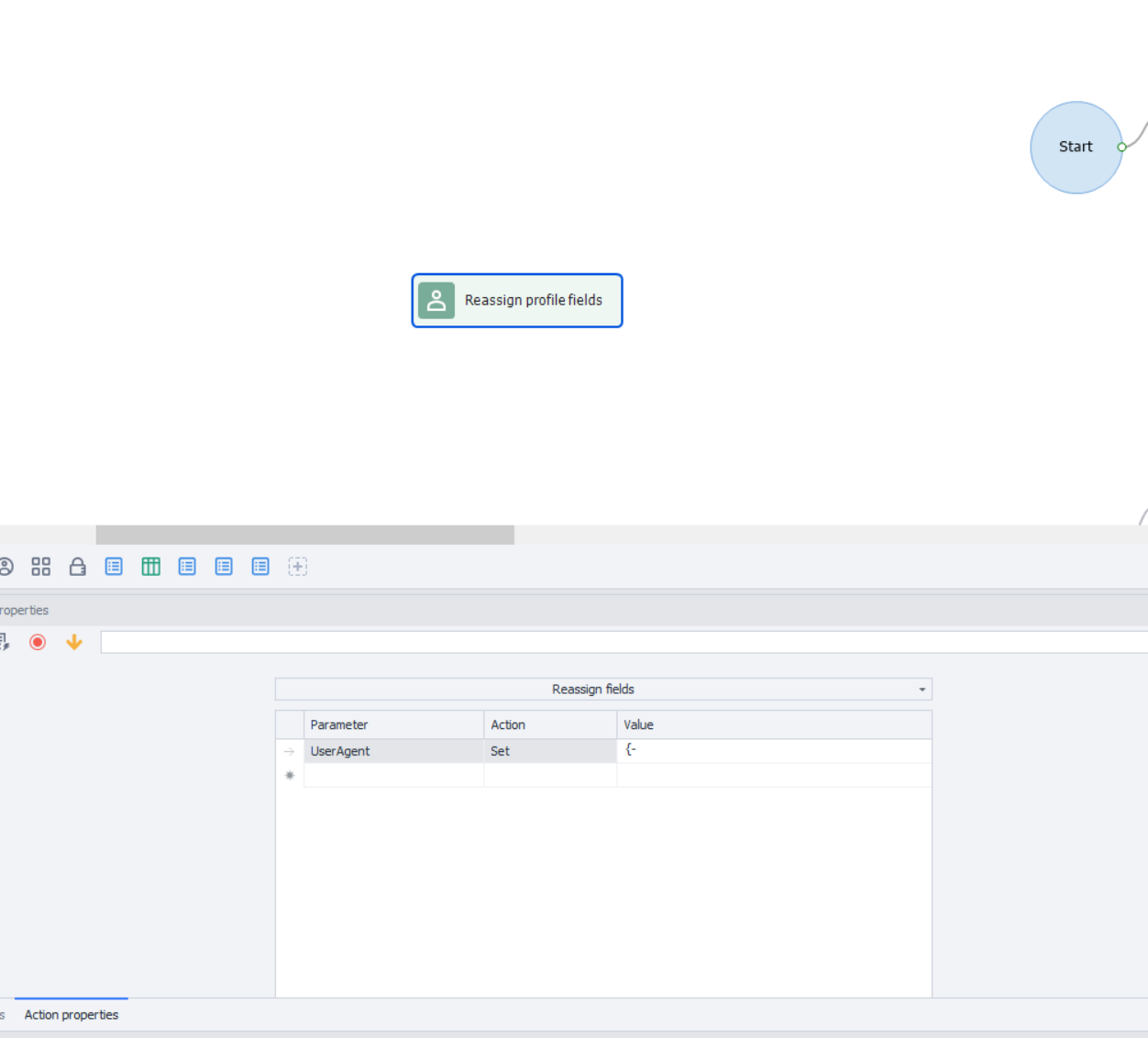Click the text field beside the orange arrow

pyautogui.click(x=624, y=642)
